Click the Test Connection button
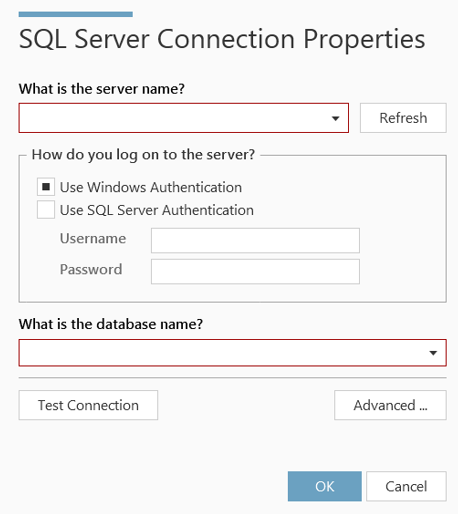Viewport: 458px width, 514px height. pyautogui.click(x=88, y=405)
